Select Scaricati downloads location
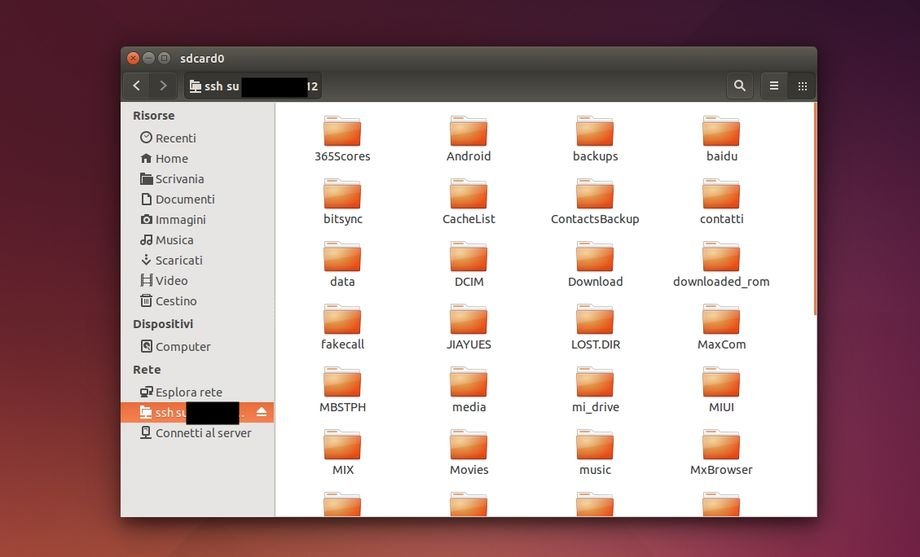The image size is (920, 557). coord(178,260)
